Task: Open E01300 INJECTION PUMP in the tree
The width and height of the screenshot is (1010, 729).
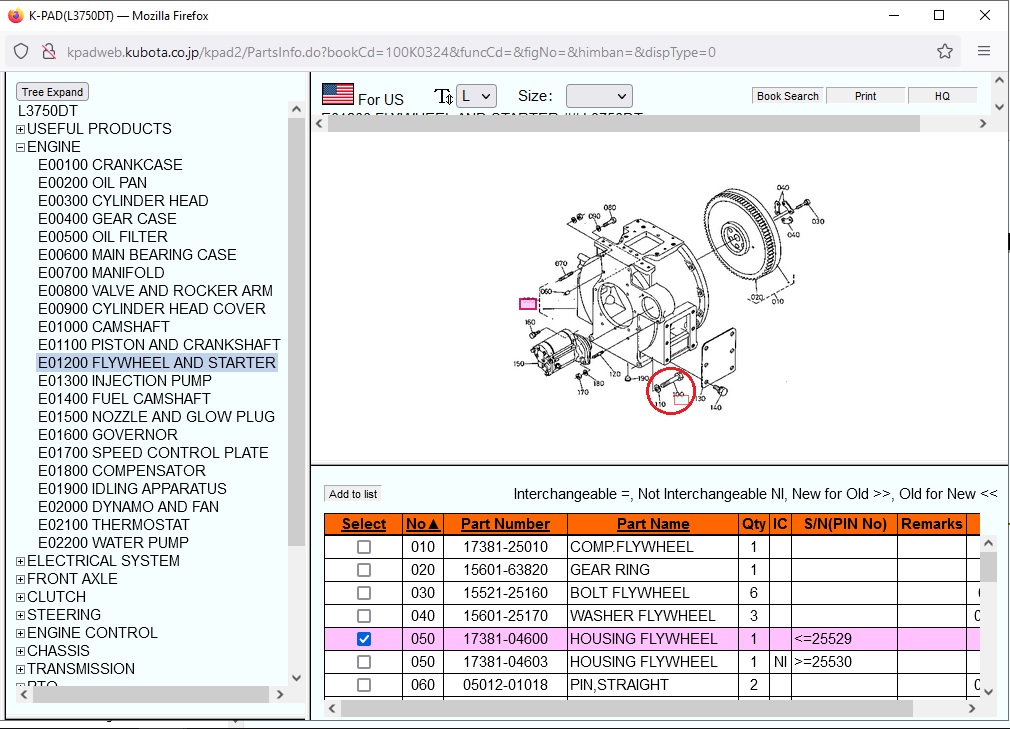Action: pos(125,381)
